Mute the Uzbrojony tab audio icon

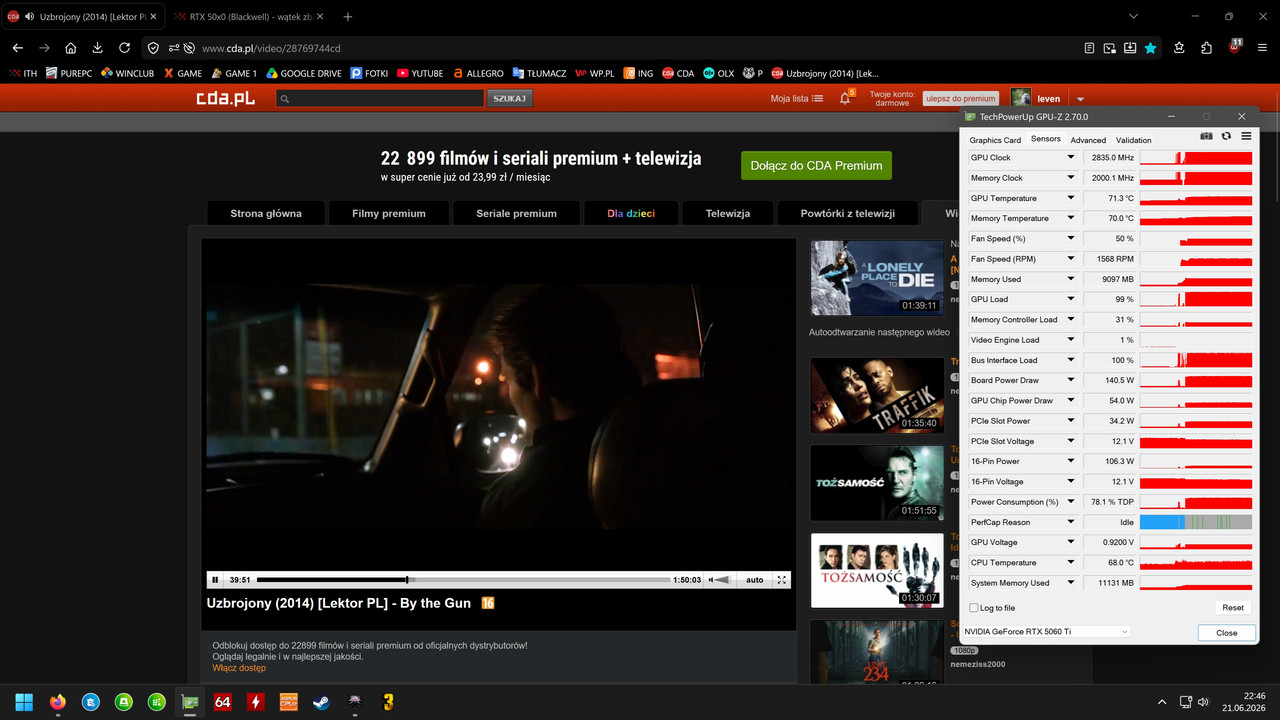[29, 17]
